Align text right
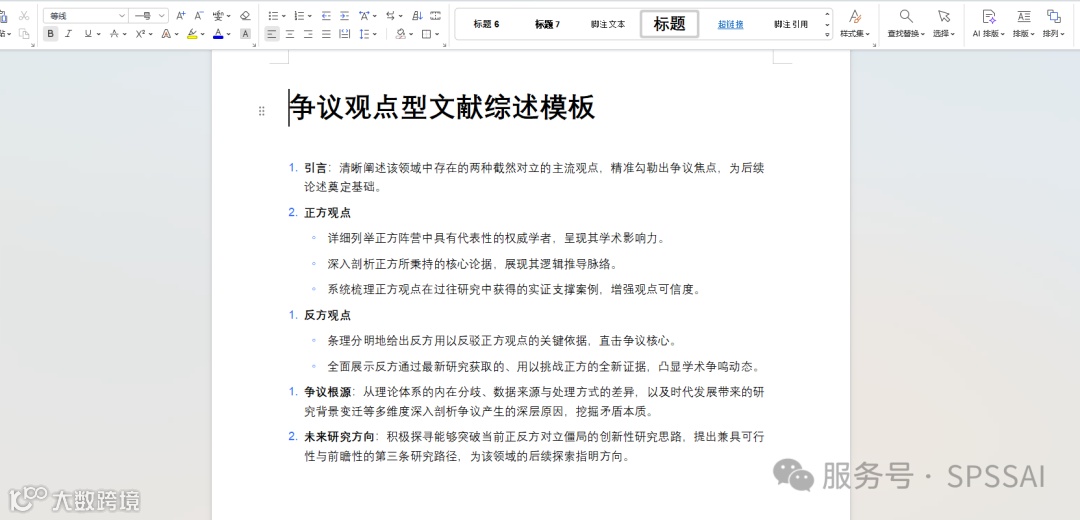This screenshot has height=520, width=1080. pos(308,34)
